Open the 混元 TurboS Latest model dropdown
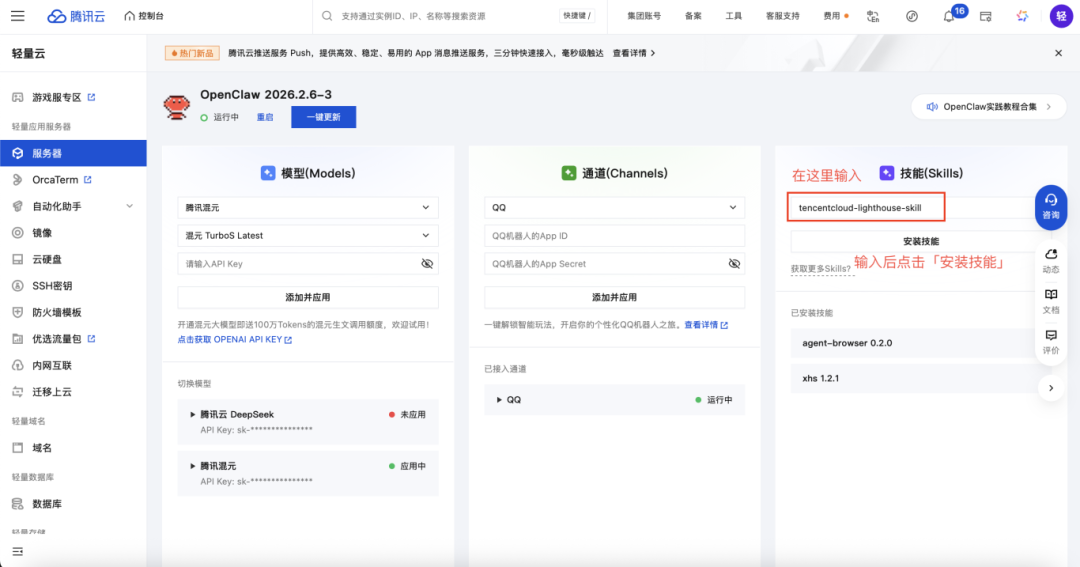The height and width of the screenshot is (567, 1080). tap(308, 236)
